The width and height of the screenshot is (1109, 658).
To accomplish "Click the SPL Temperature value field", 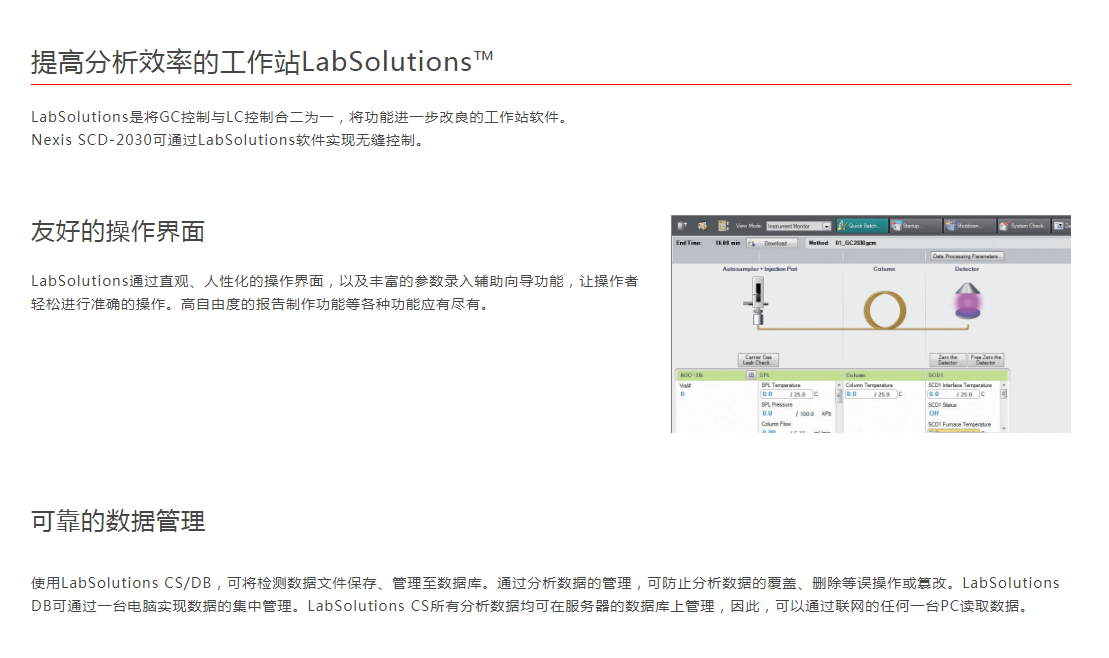I will [786, 394].
